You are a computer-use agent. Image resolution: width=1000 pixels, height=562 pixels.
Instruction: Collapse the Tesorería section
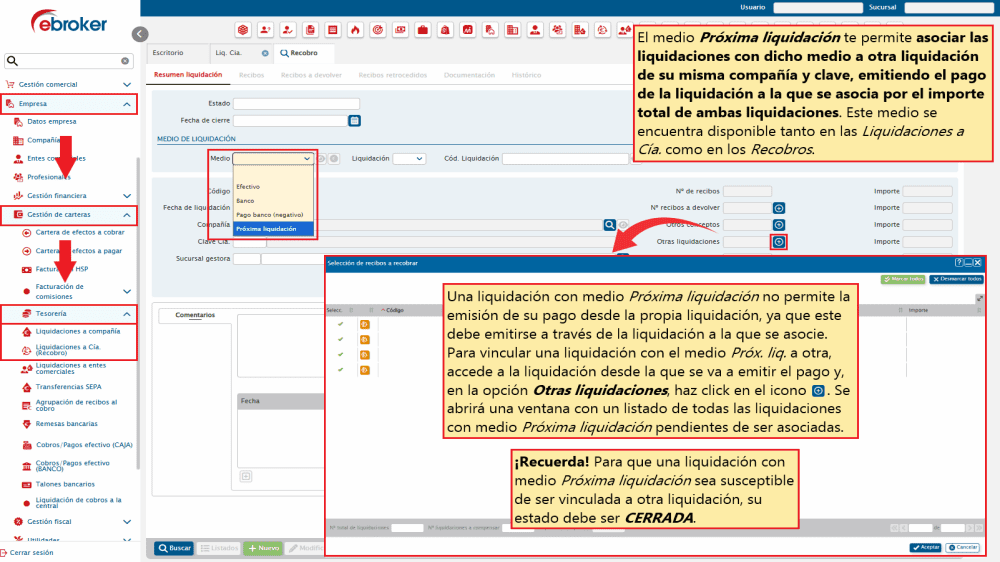[x=127, y=314]
